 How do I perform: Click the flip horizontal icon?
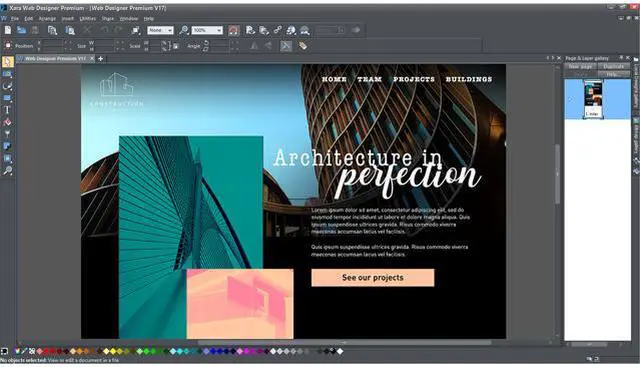coord(254,46)
